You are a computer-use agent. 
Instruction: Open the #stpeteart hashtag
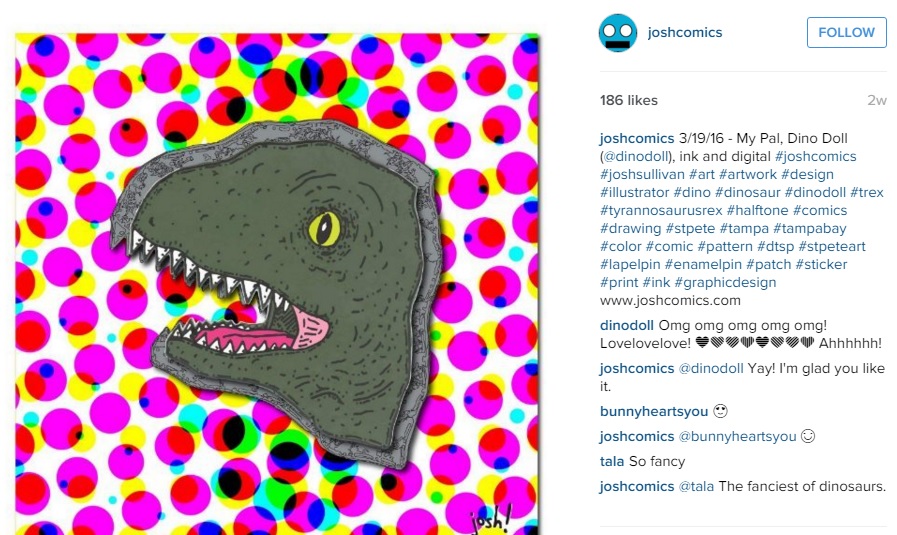[832, 247]
